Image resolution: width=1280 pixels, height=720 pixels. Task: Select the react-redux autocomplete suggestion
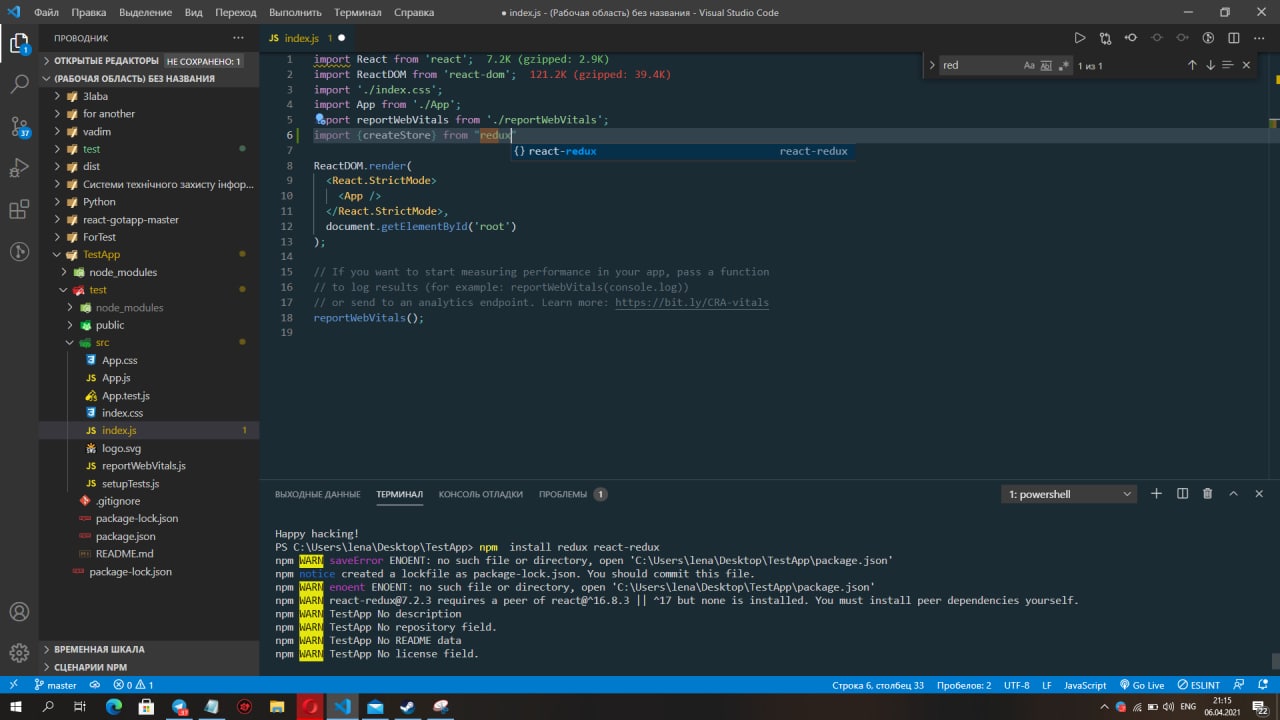coord(682,151)
